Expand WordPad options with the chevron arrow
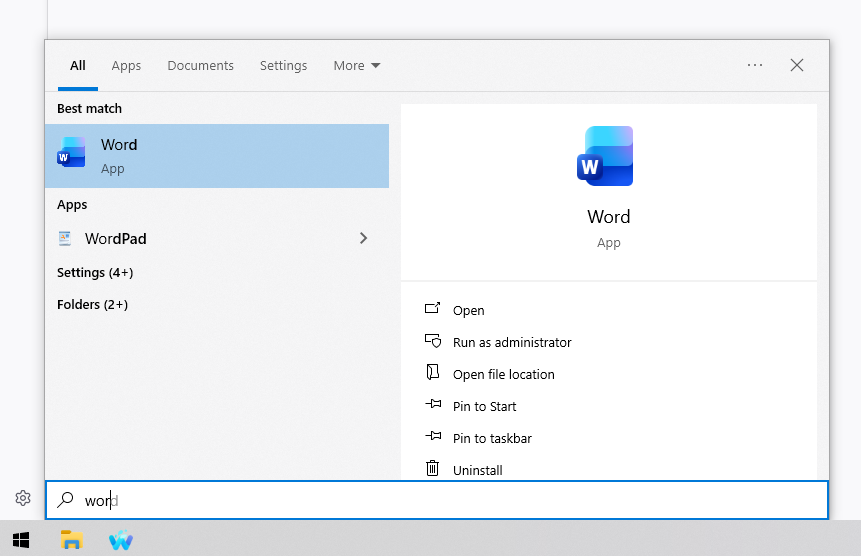This screenshot has height=556, width=861. [x=363, y=238]
